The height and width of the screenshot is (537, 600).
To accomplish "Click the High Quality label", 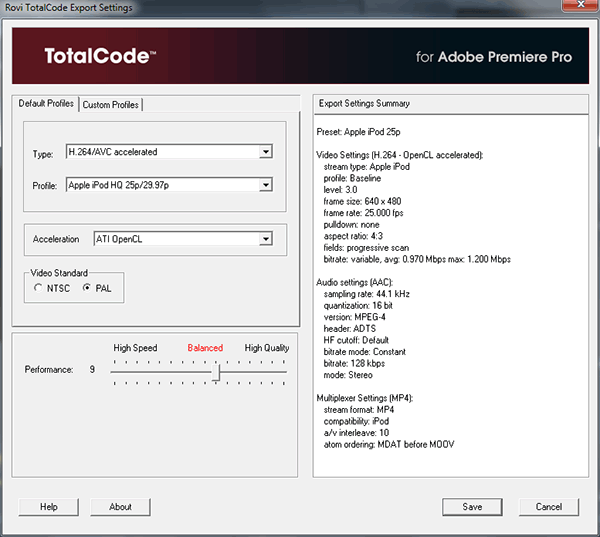I will coord(267,348).
